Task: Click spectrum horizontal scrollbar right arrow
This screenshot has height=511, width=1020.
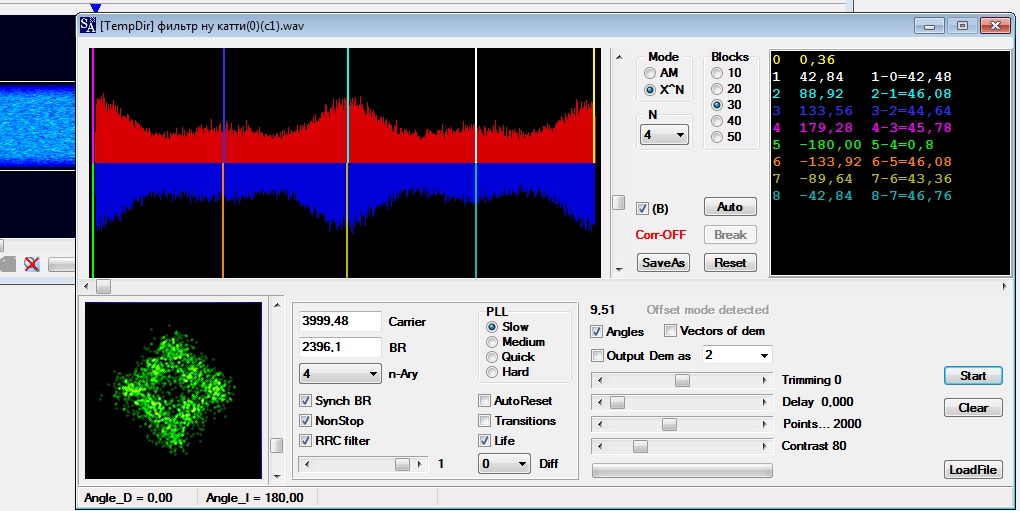Action: [1004, 286]
